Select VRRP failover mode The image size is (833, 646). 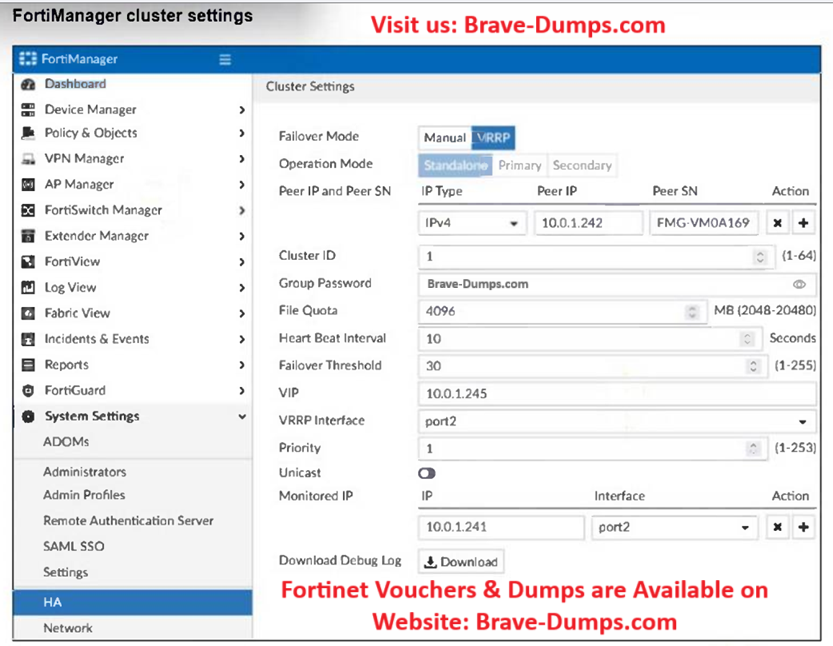495,138
